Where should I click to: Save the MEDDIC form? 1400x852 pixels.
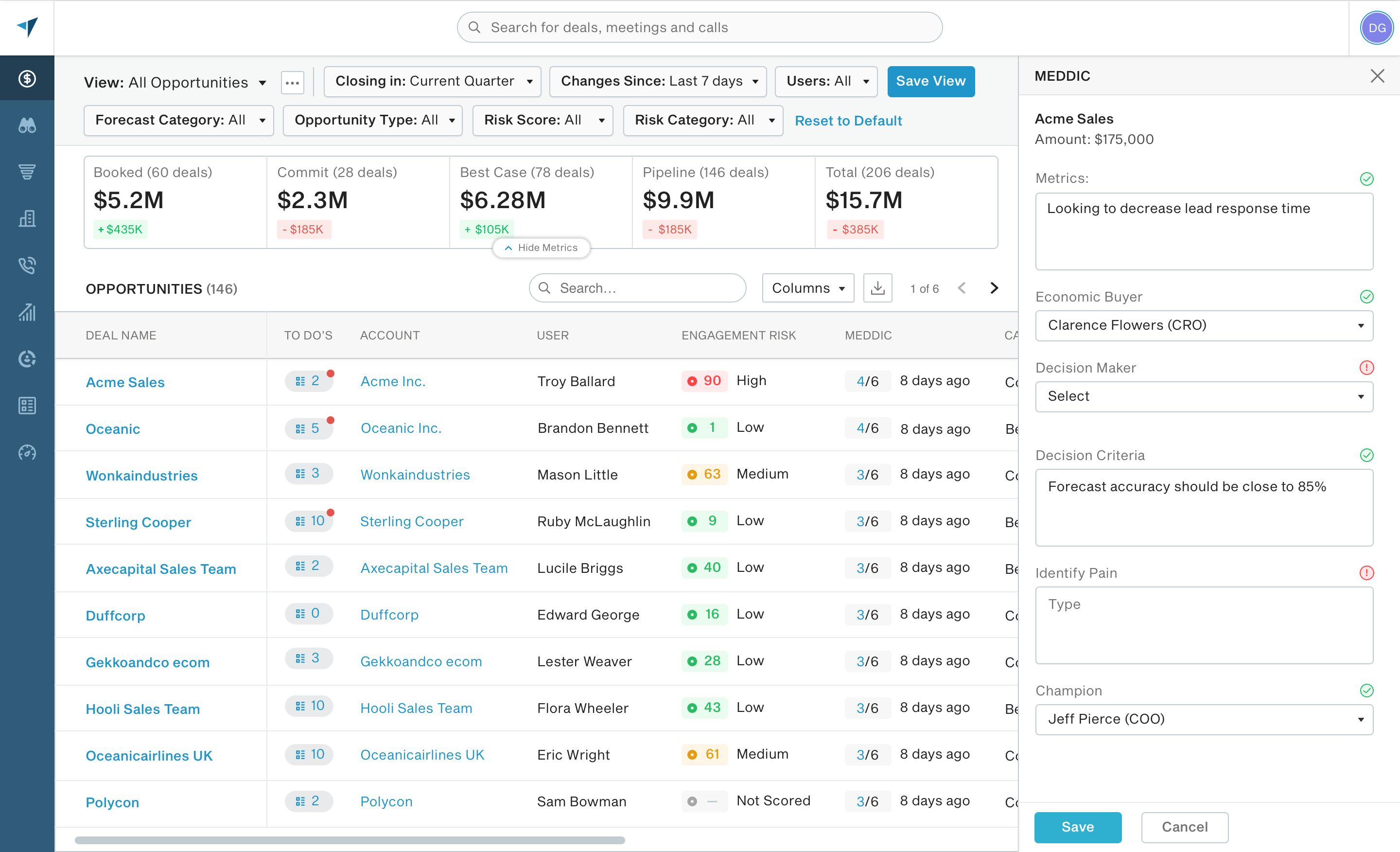click(1077, 827)
